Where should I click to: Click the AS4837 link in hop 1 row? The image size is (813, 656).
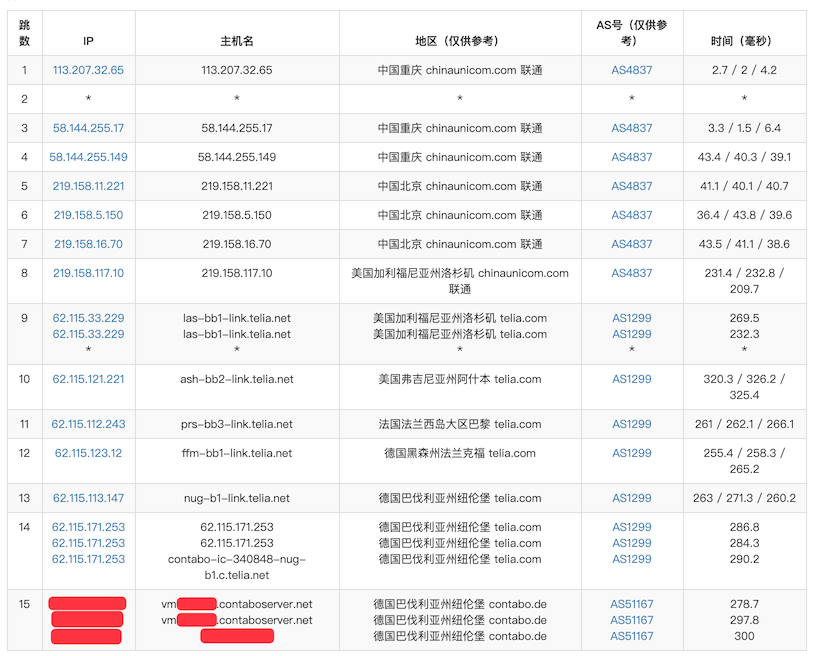[631, 70]
